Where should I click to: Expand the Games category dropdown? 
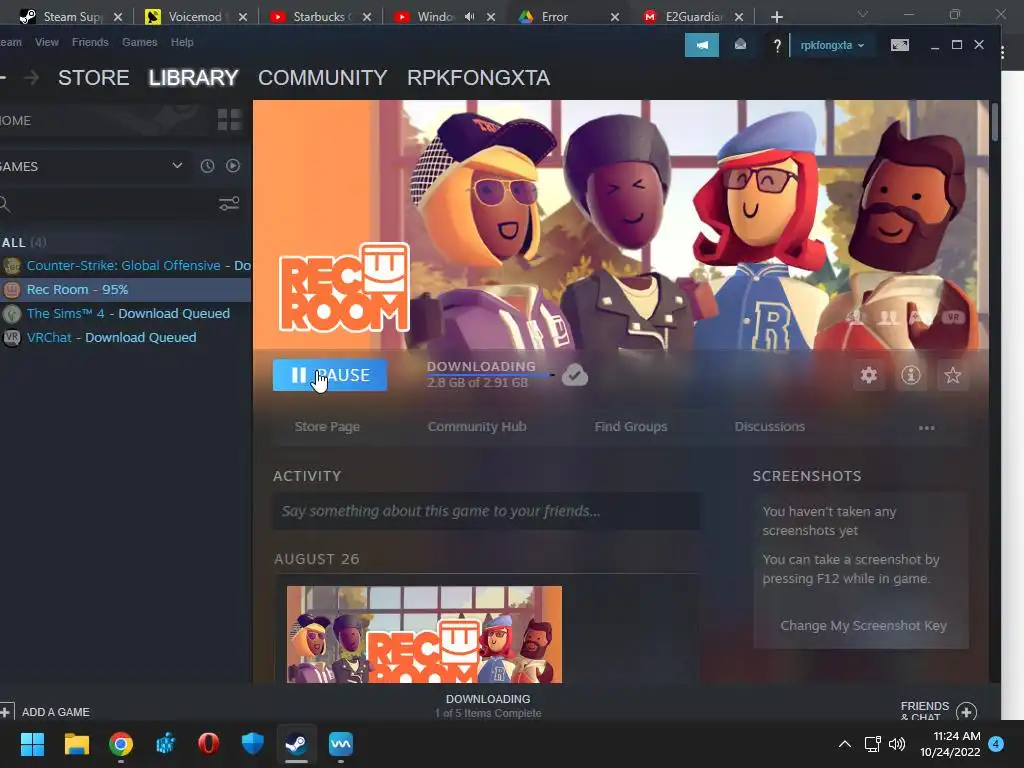(177, 166)
